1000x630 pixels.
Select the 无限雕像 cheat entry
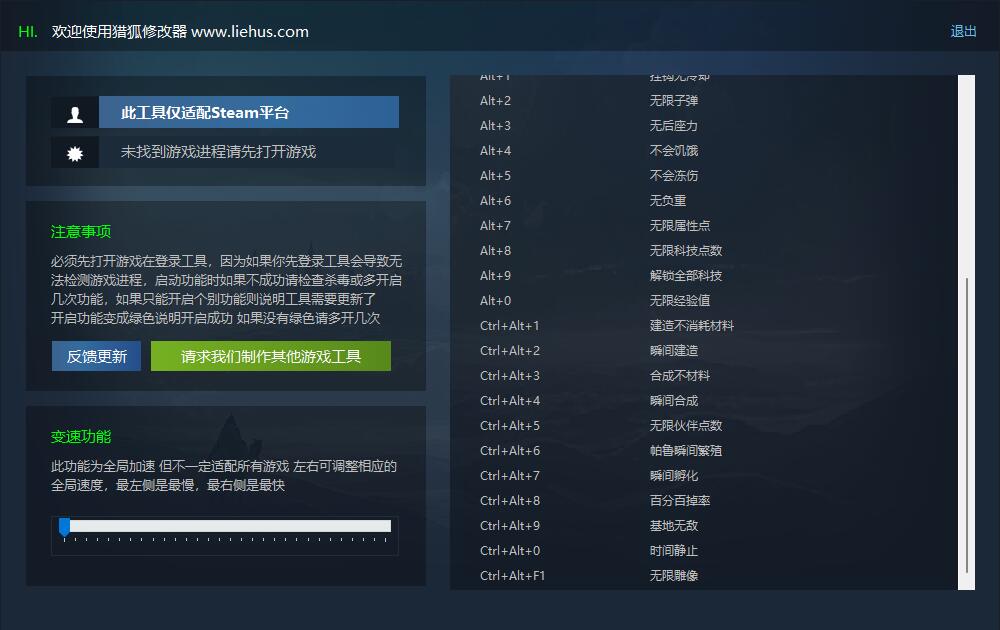[673, 576]
